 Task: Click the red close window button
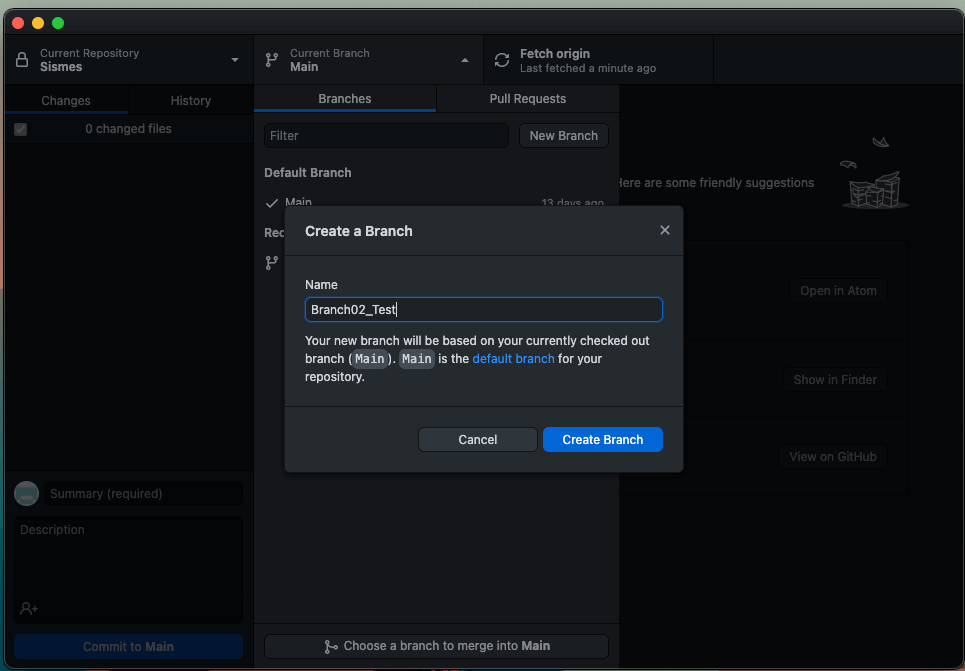(x=18, y=23)
